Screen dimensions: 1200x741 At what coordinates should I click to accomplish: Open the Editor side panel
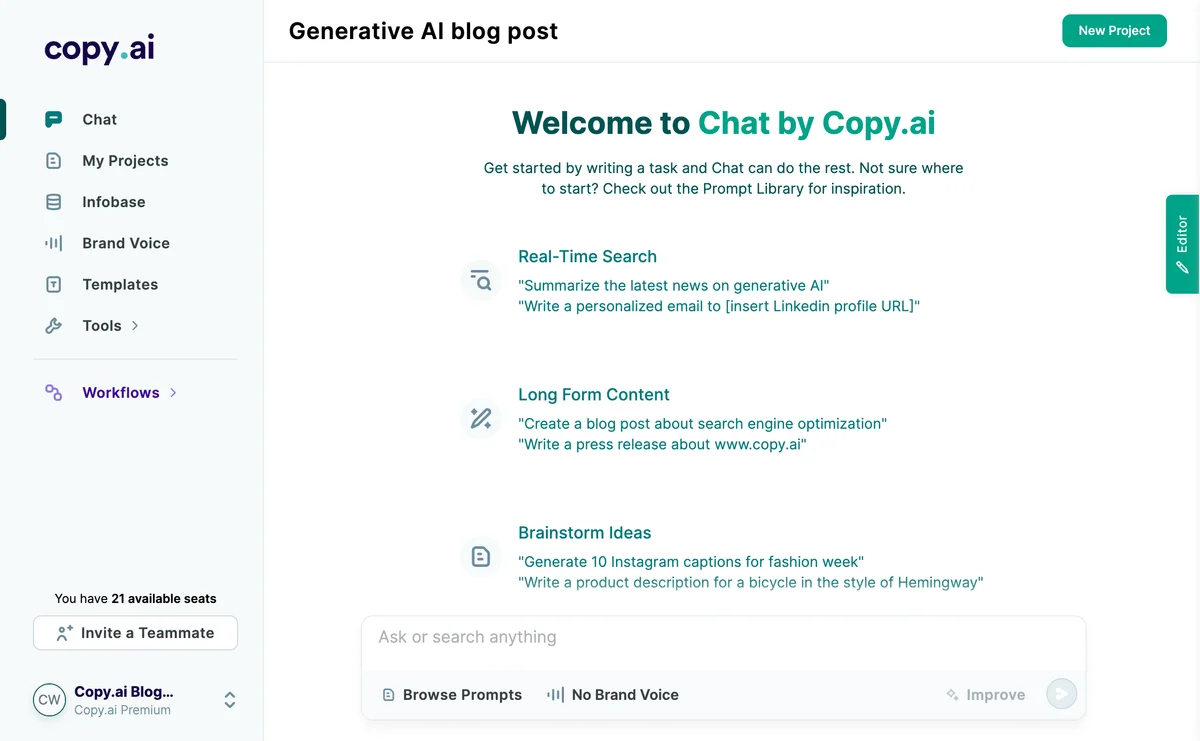pos(1182,244)
